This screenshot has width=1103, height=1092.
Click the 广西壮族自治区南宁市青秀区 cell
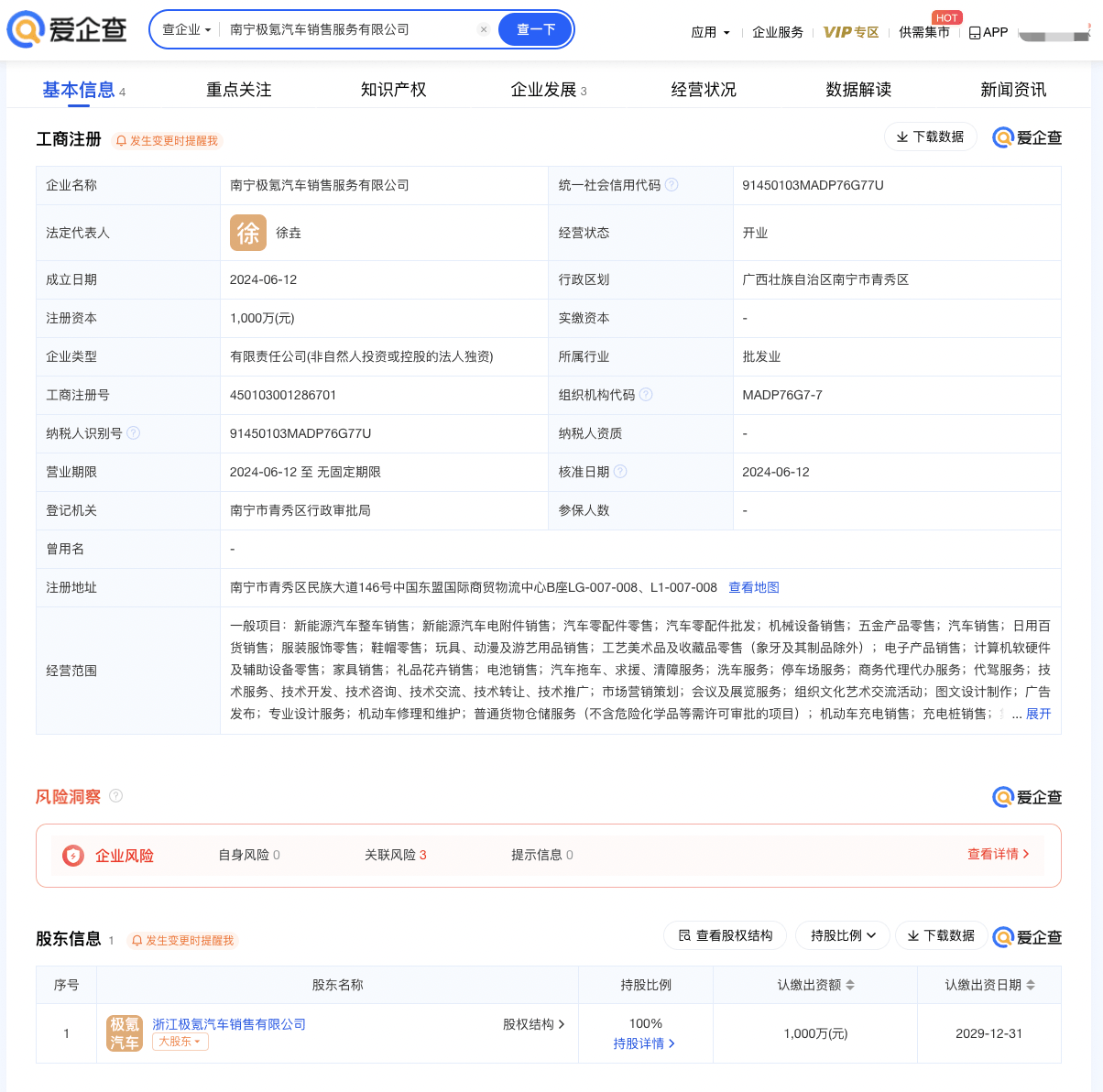825,279
